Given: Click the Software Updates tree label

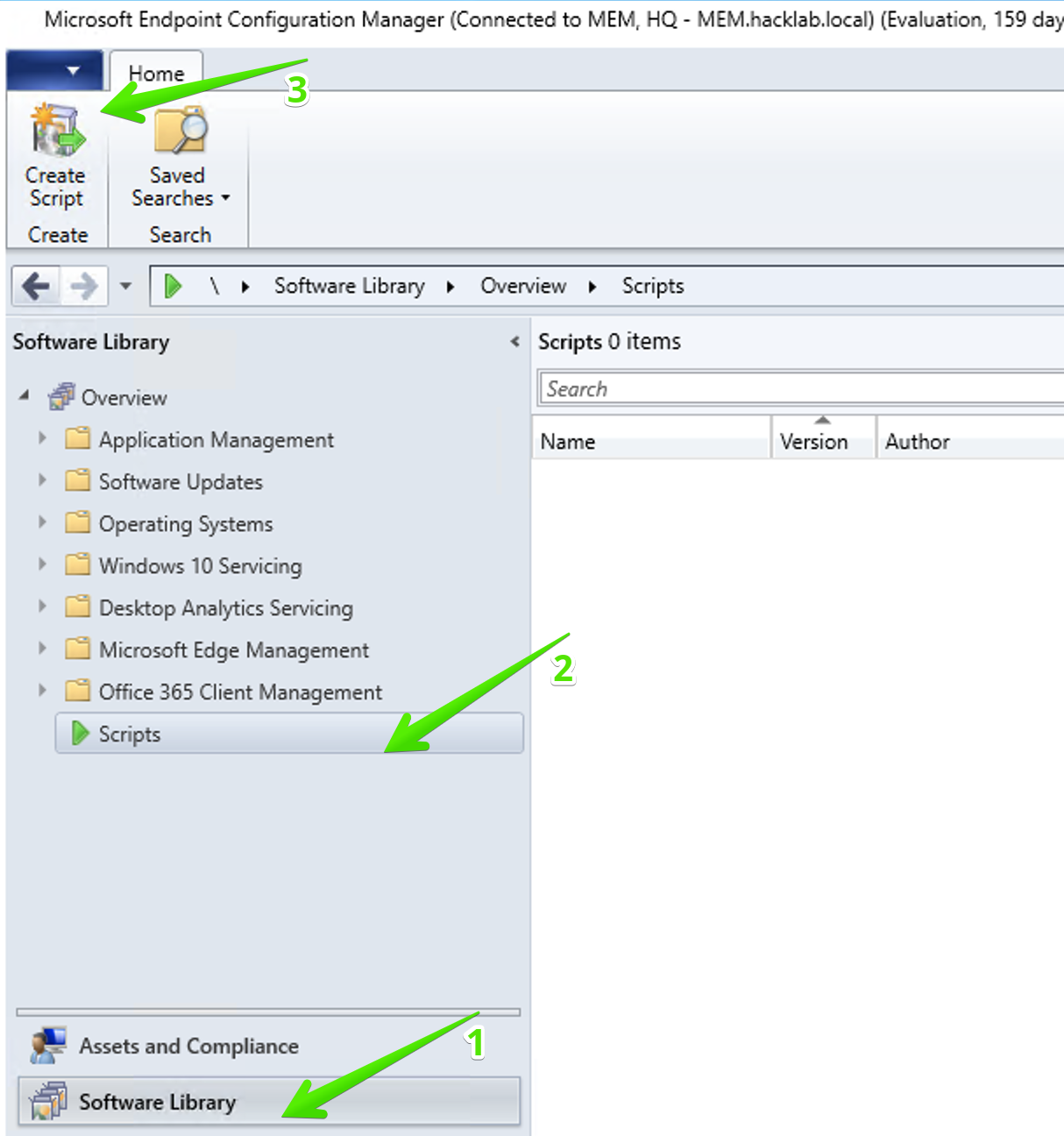Looking at the screenshot, I should pos(181,482).
